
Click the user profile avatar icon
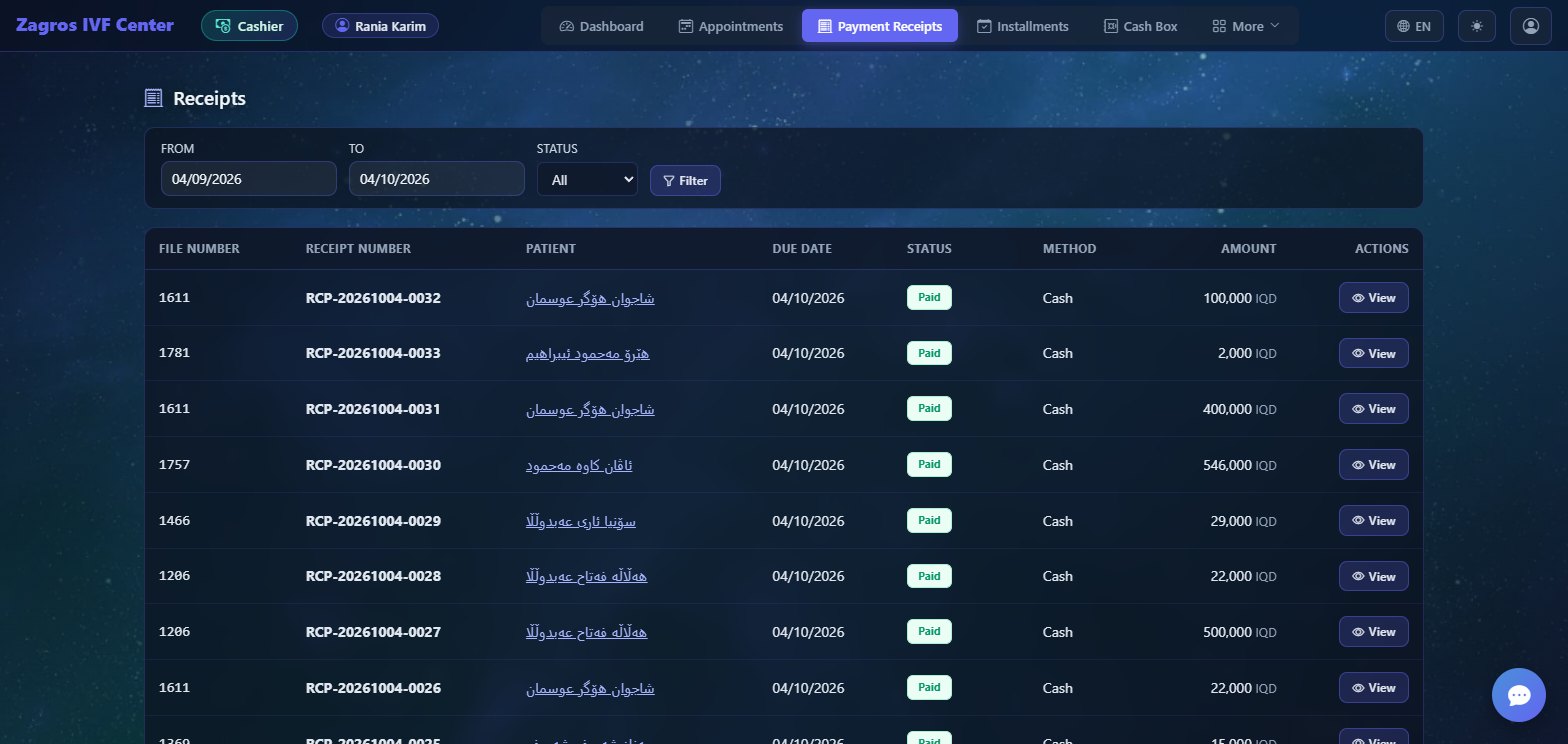pos(1530,26)
